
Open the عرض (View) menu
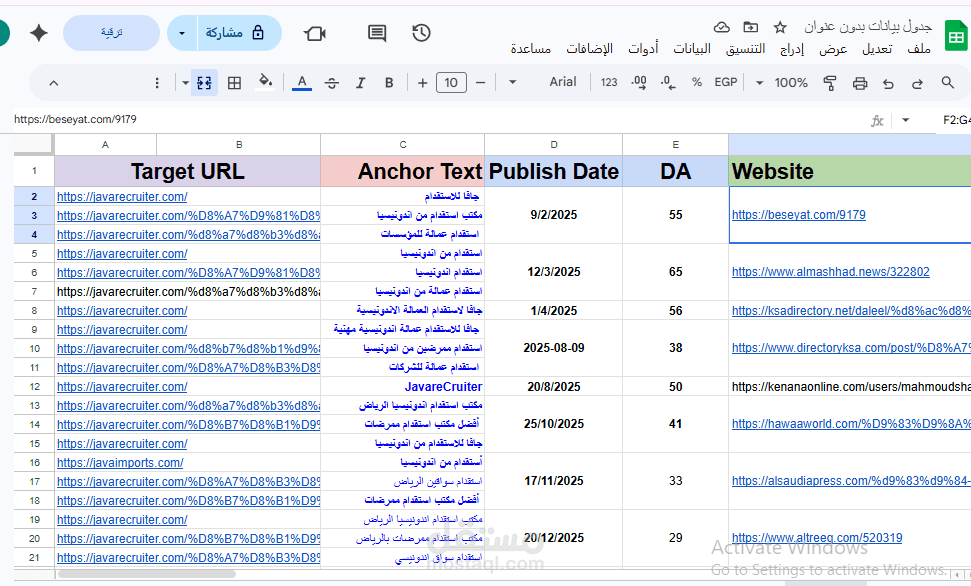(833, 48)
